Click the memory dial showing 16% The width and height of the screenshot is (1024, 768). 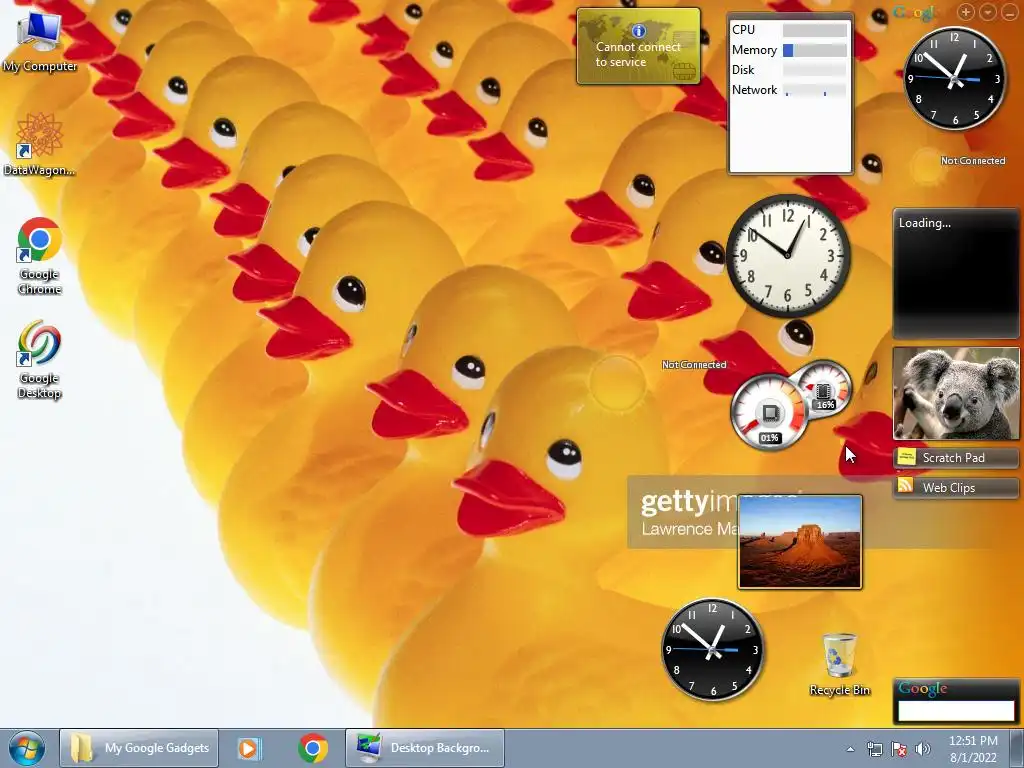pyautogui.click(x=825, y=388)
